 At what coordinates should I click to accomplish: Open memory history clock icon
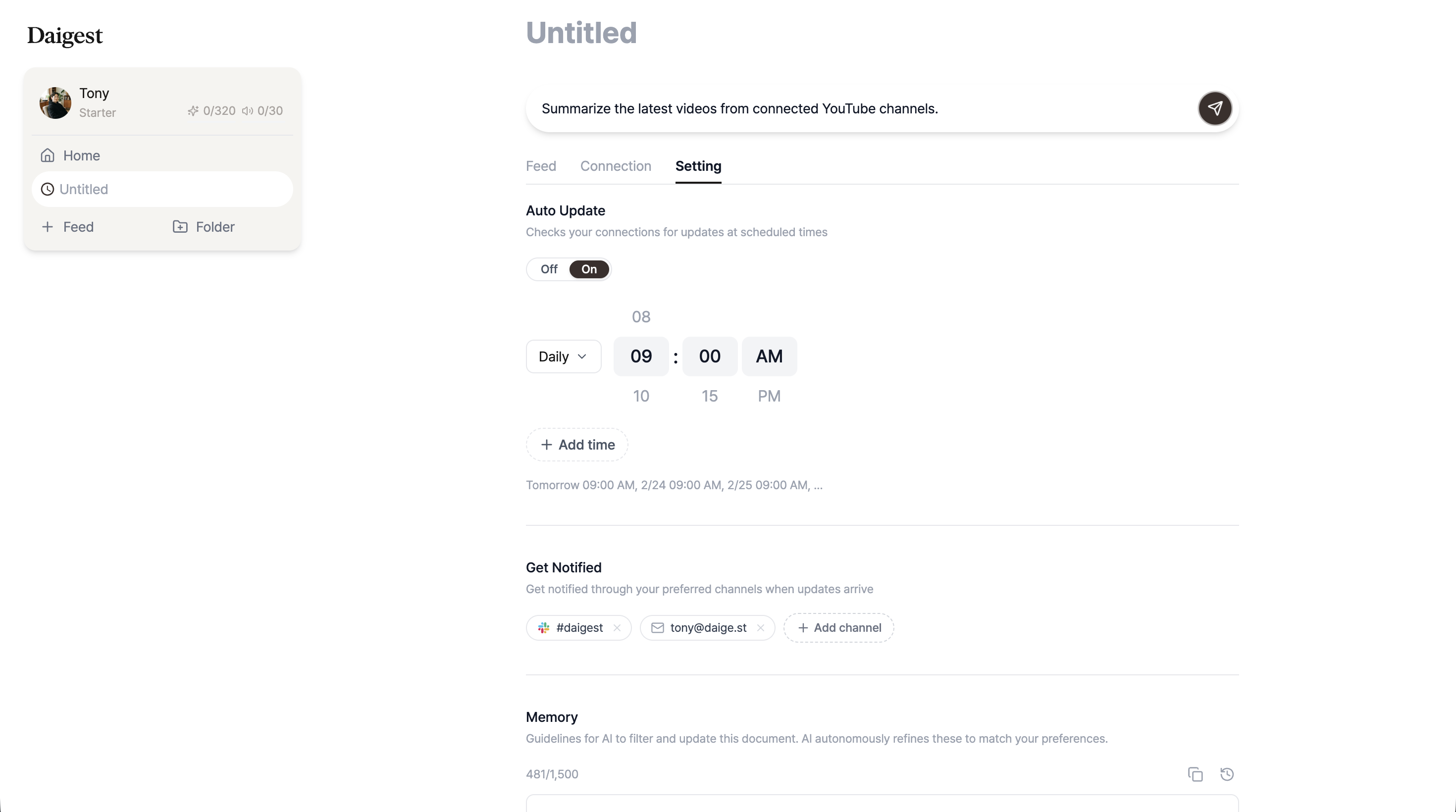(x=1227, y=774)
